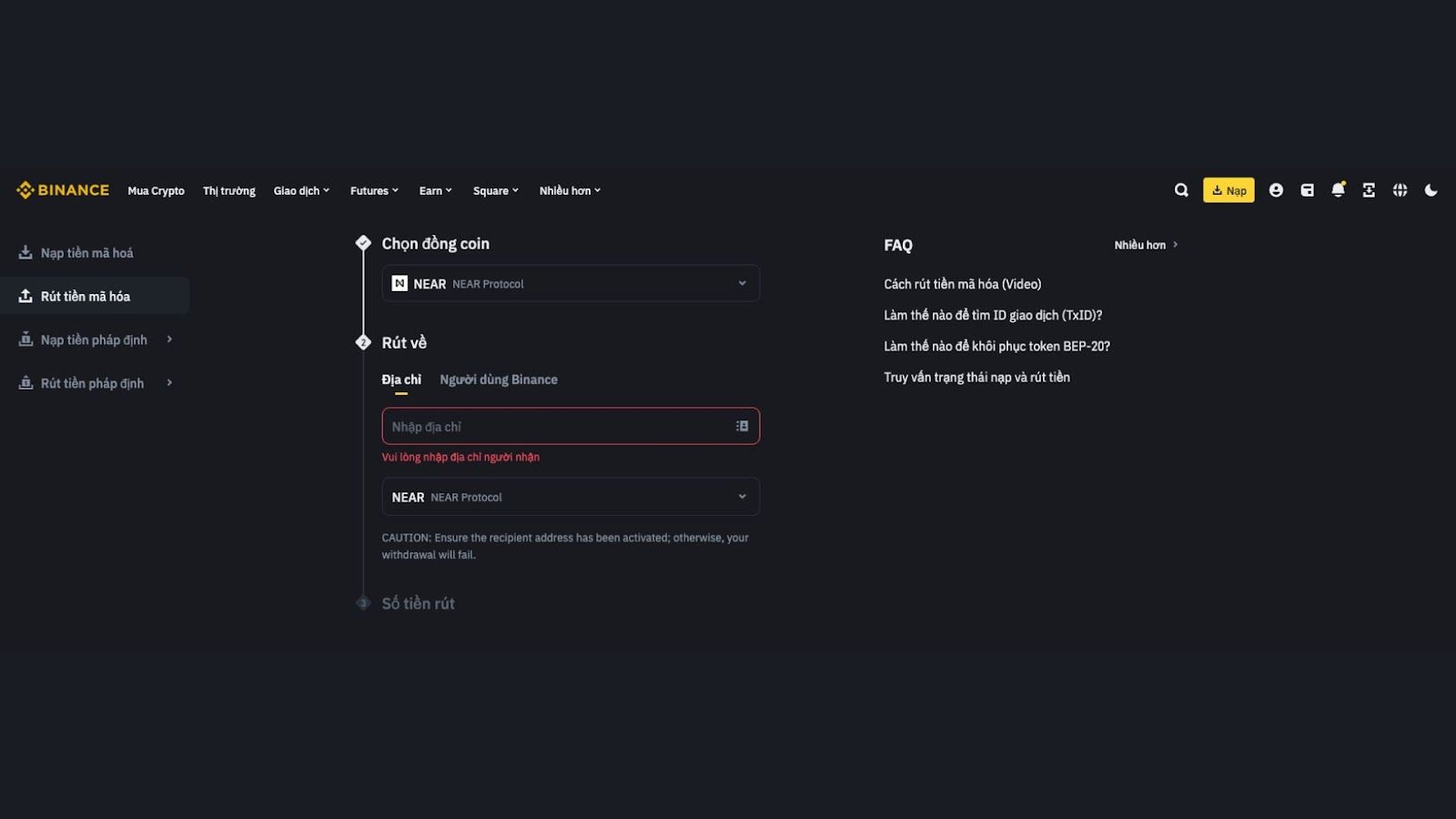
Task: Open the TxID giao dịch FAQ link
Action: click(x=993, y=315)
